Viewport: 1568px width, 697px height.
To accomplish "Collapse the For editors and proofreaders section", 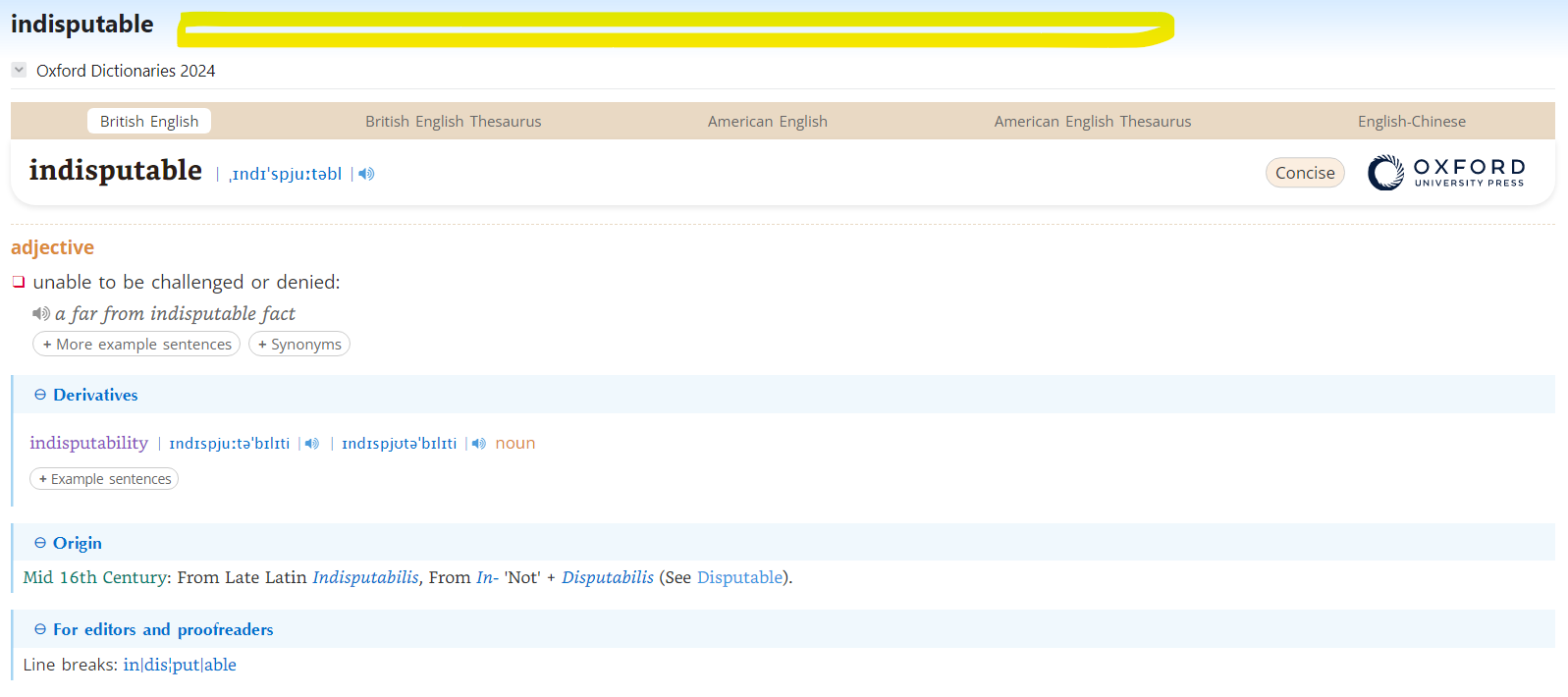I will tap(40, 629).
